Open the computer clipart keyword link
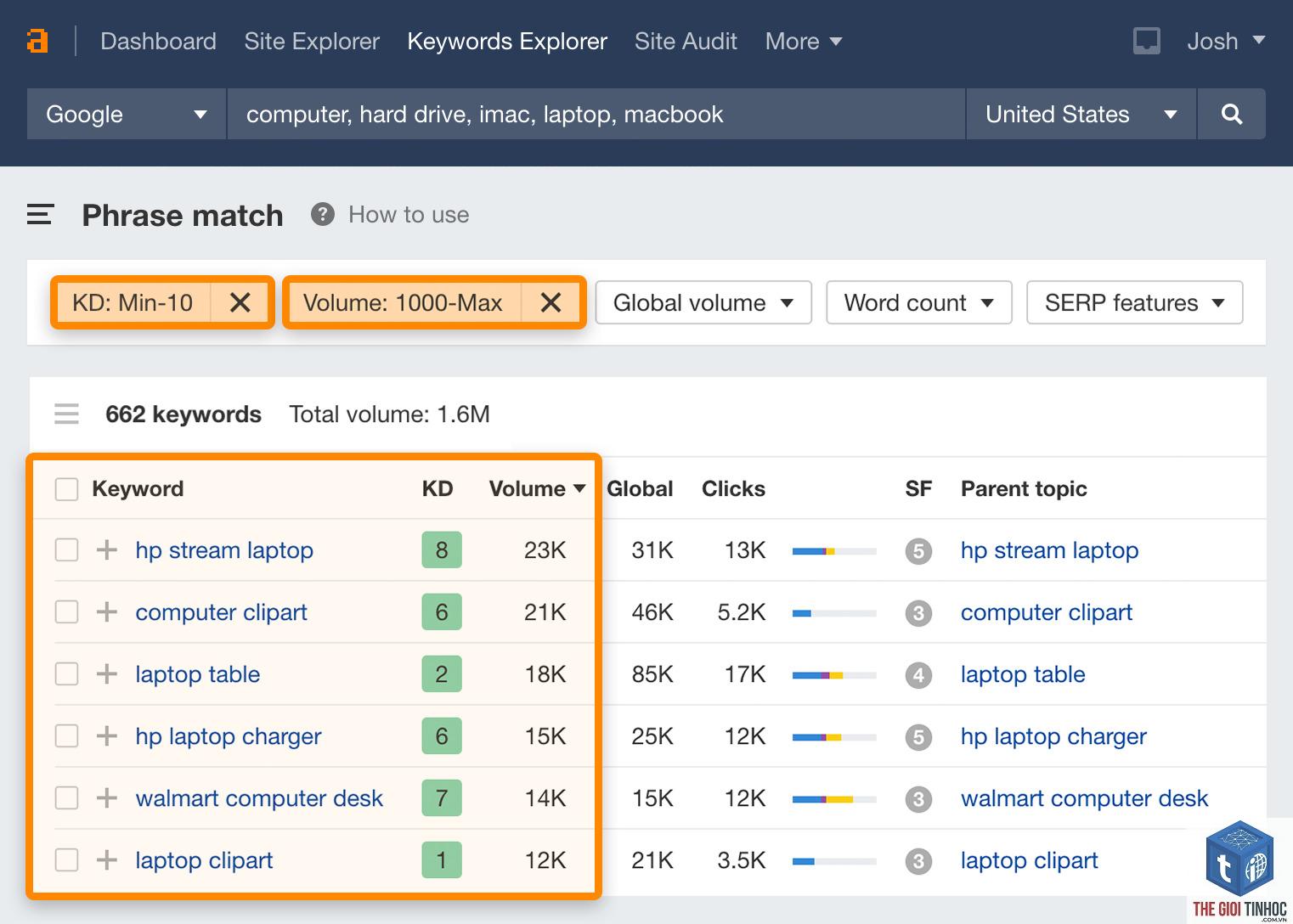This screenshot has height=924, width=1293. (x=221, y=611)
